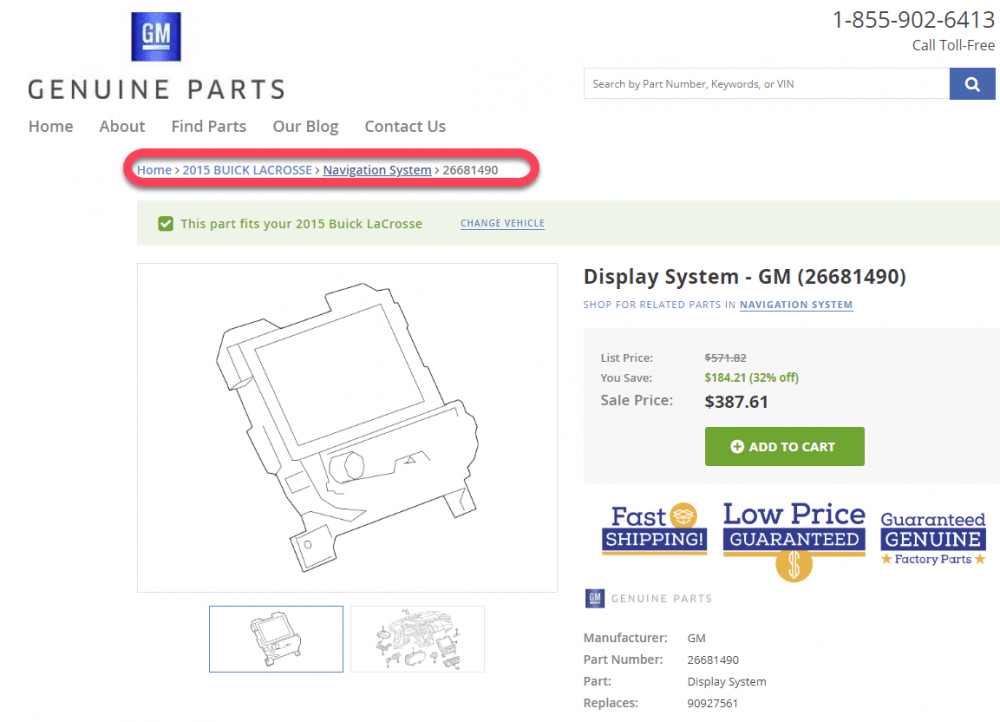Viewport: 1000px width, 722px height.
Task: Click the 2015 BUICK LACROSSE breadcrumb
Action: [247, 170]
